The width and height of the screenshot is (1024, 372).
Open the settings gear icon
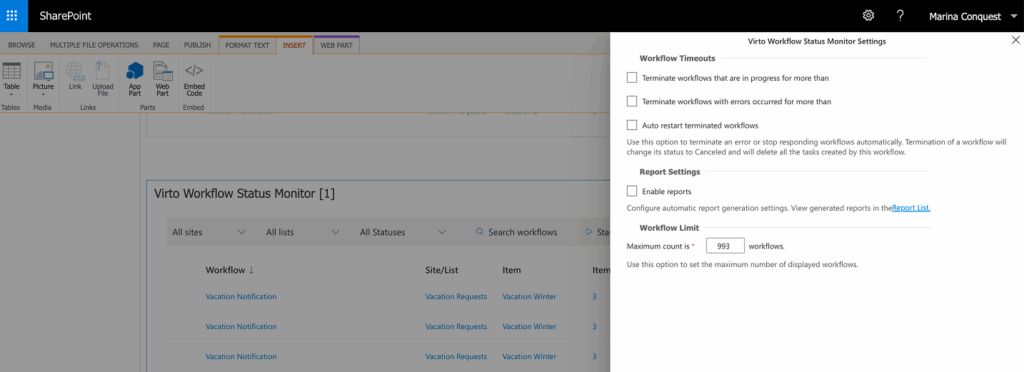[x=869, y=16]
